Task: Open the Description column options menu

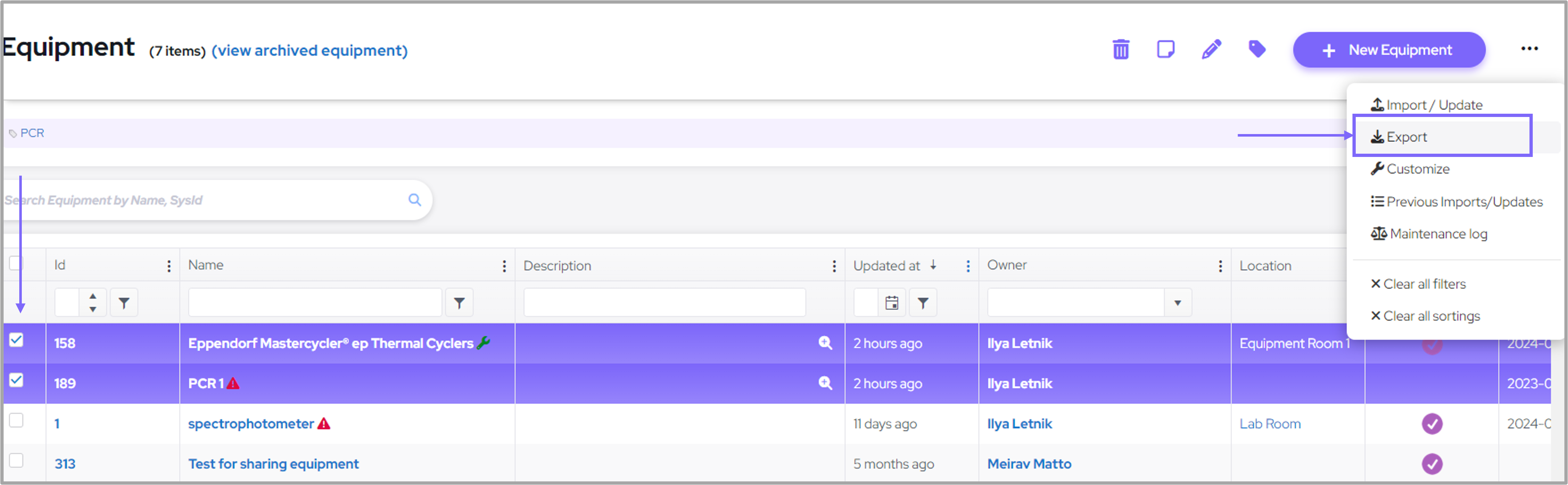Action: pos(834,266)
